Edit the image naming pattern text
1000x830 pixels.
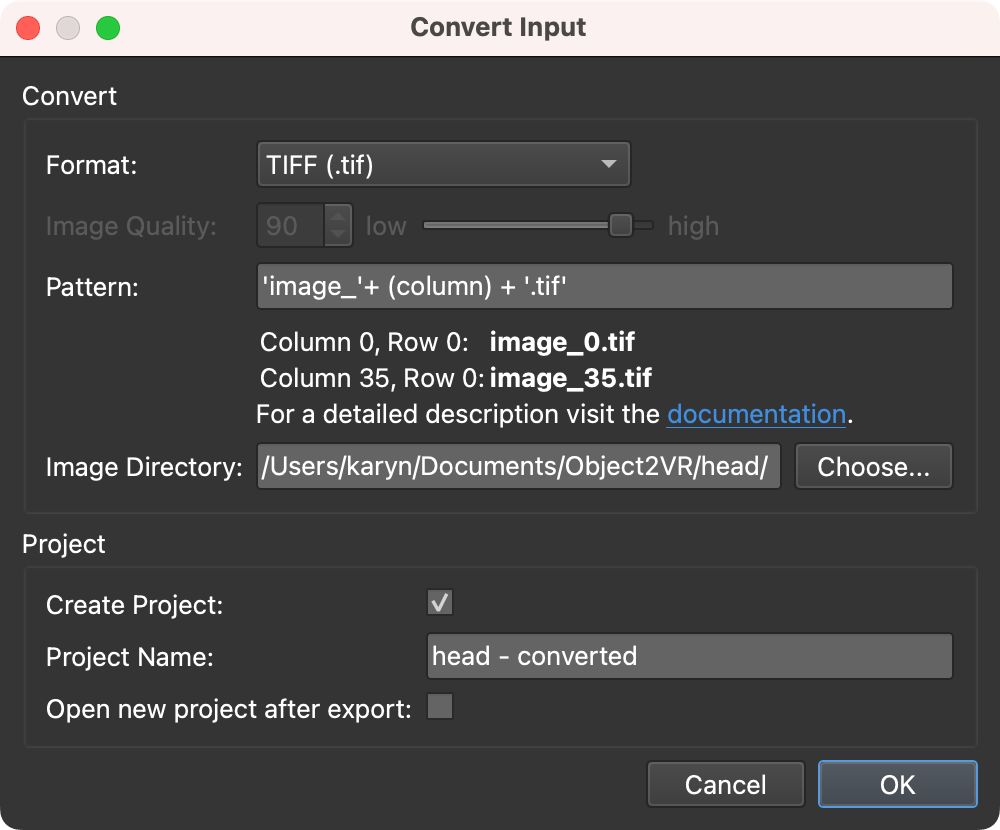(604, 287)
